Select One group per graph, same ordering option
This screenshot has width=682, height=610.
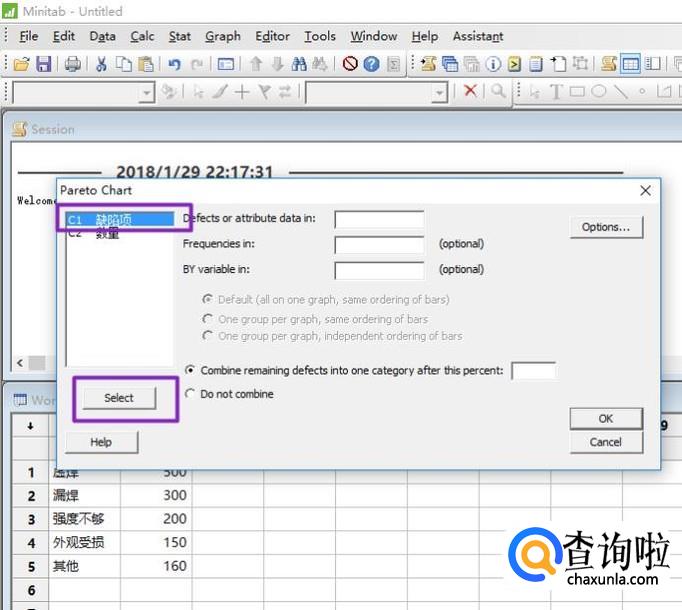click(207, 319)
